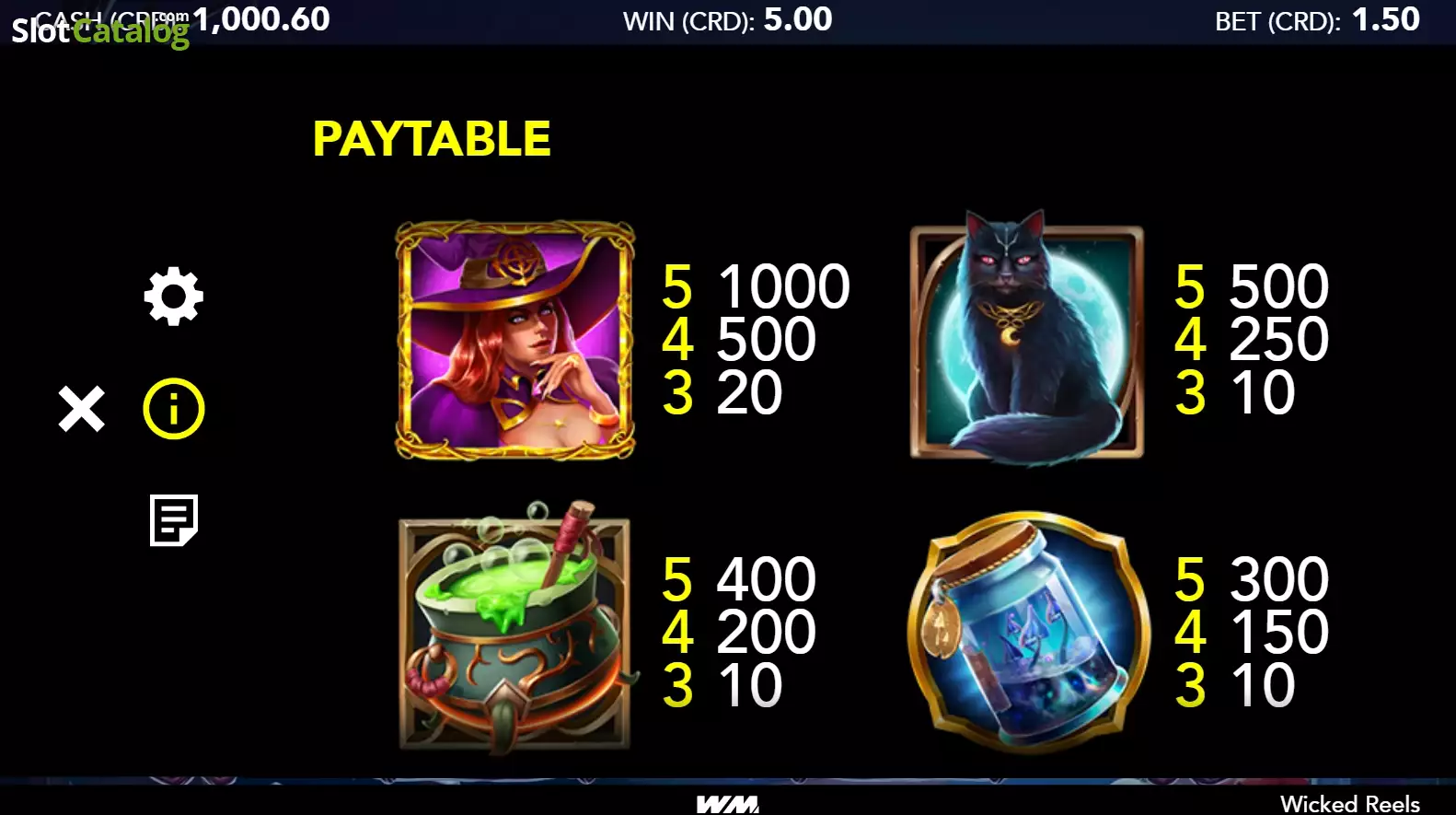This screenshot has height=815, width=1456.
Task: Open the settings gear icon
Action: click(174, 297)
